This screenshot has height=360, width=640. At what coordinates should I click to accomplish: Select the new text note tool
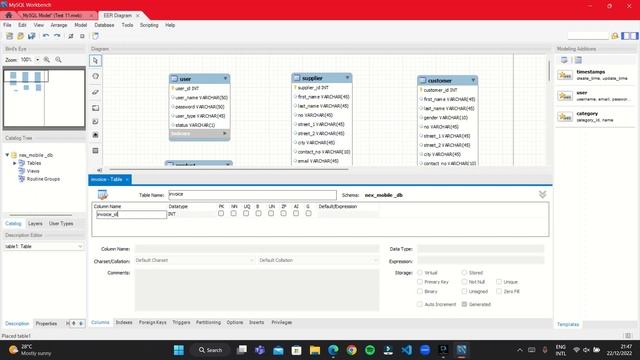click(96, 122)
